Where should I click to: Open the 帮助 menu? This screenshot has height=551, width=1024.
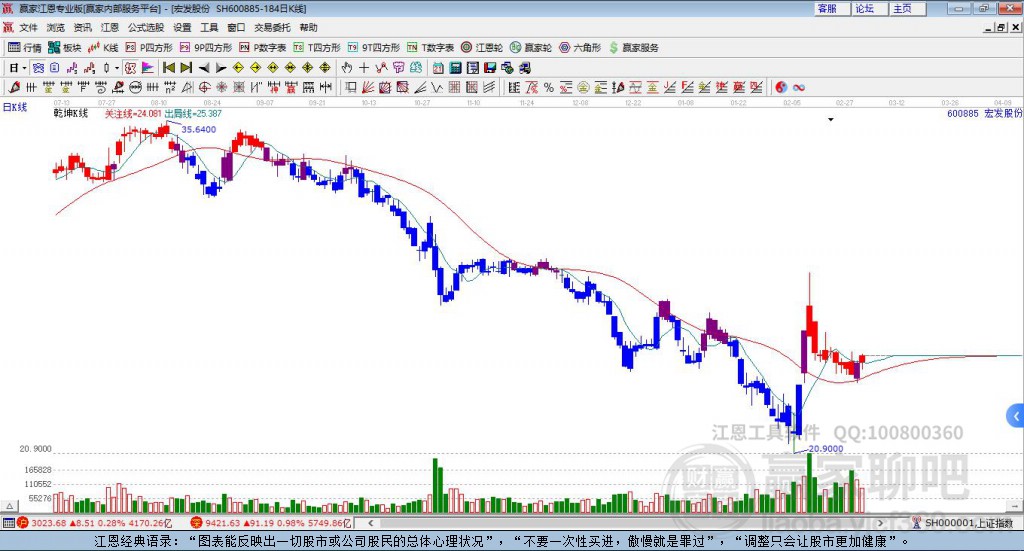tap(308, 27)
